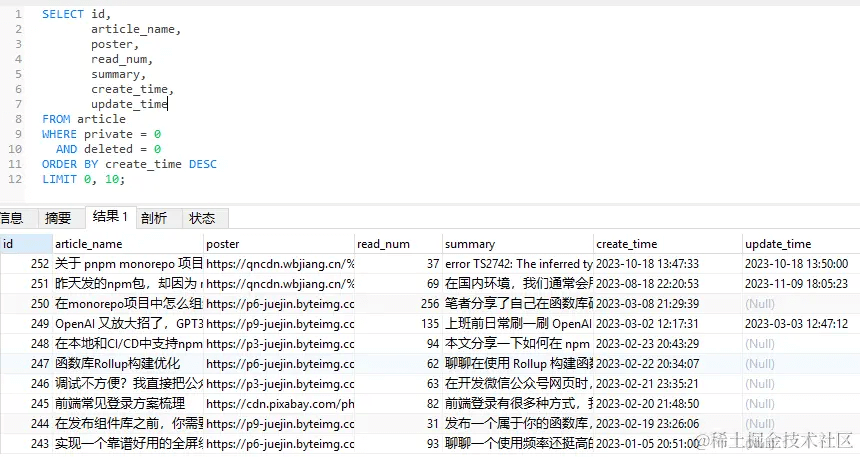Click the AND deleted = 0 line

(109, 149)
